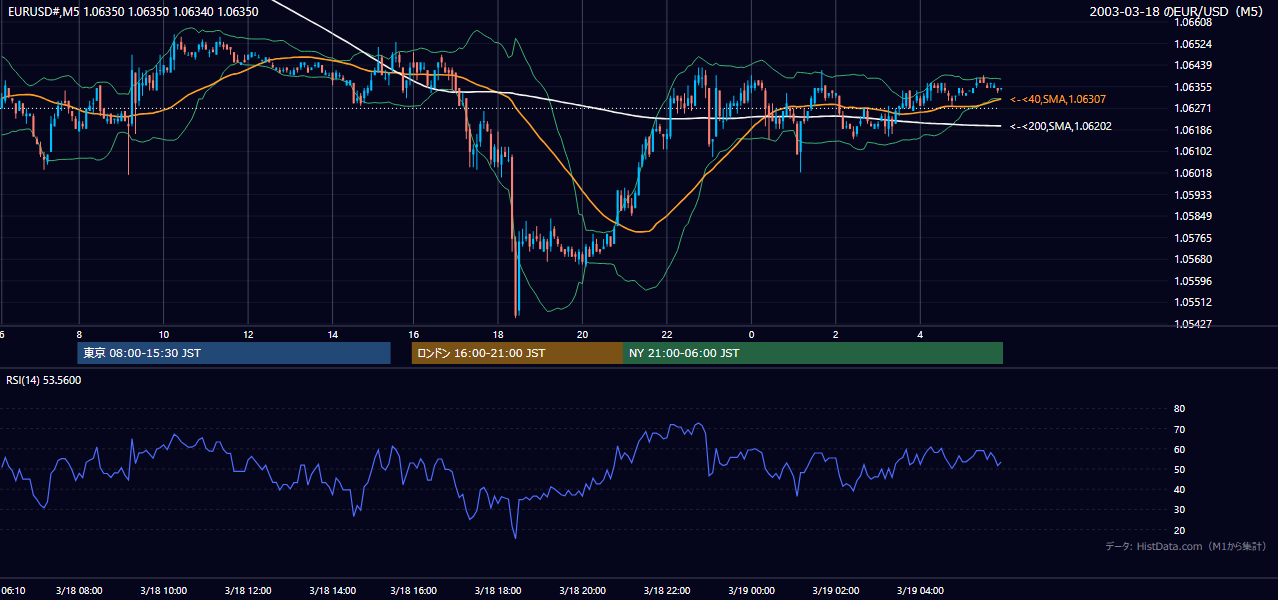Click price axis value 1.05849
1278x600 pixels.
click(1193, 216)
